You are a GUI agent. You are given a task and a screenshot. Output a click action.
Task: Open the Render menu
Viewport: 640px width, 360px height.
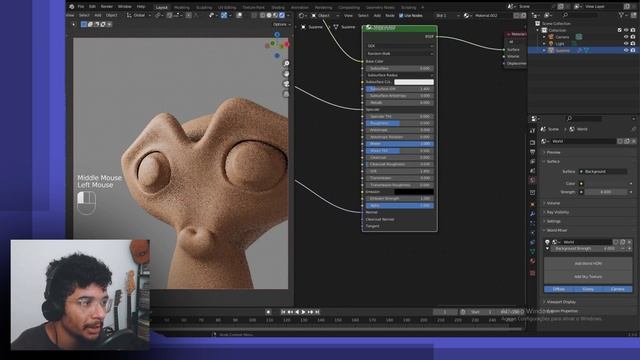click(x=107, y=7)
